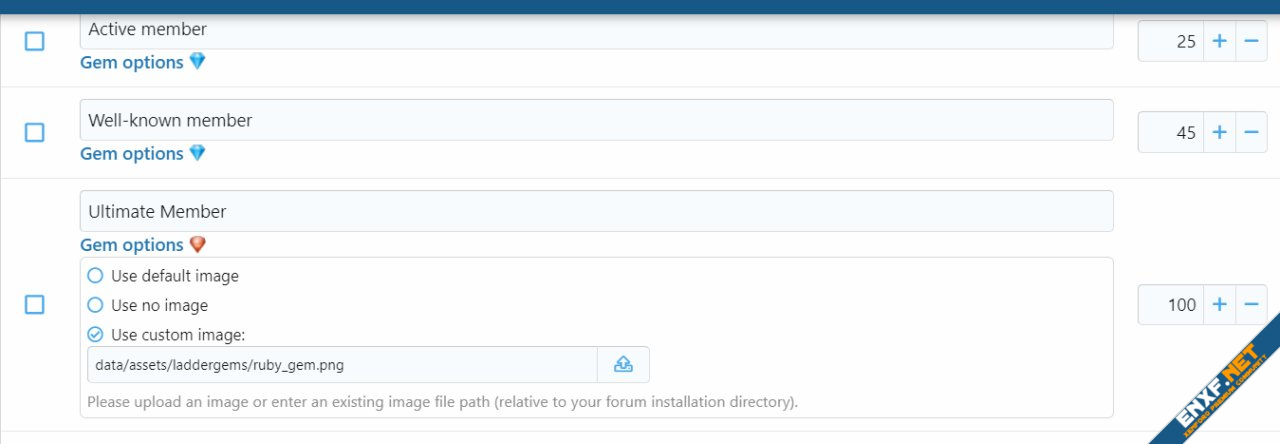
Task: Click the blue gem icon under Well-known member
Action: pos(197,153)
